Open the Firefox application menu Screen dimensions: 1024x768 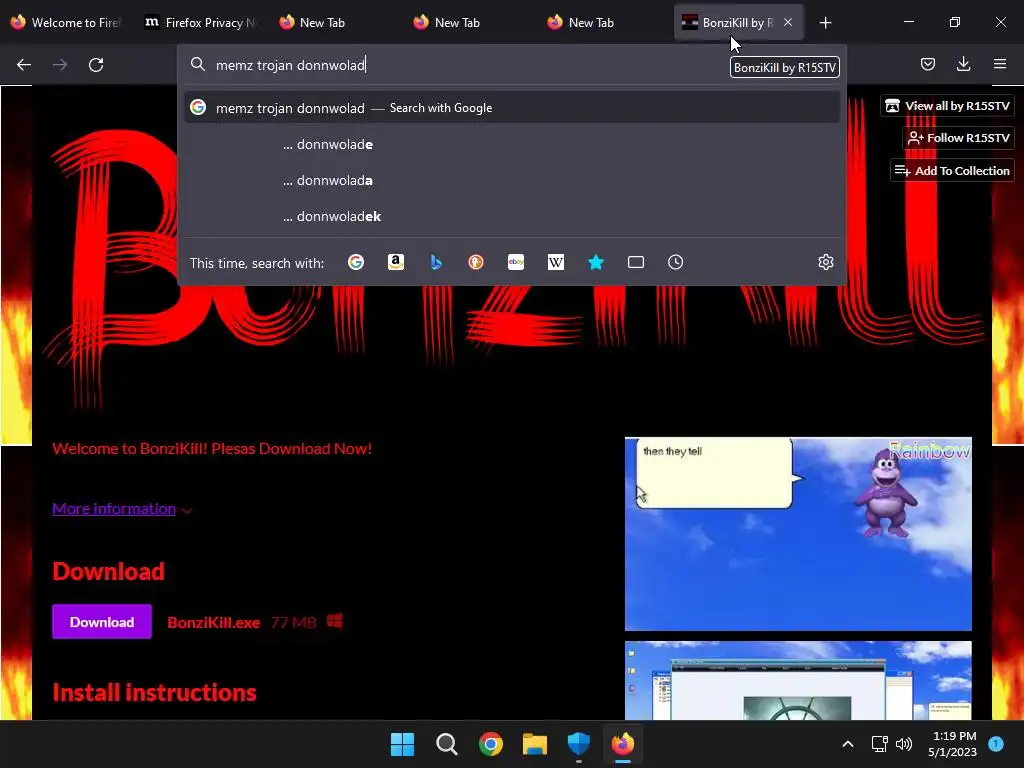click(999, 64)
